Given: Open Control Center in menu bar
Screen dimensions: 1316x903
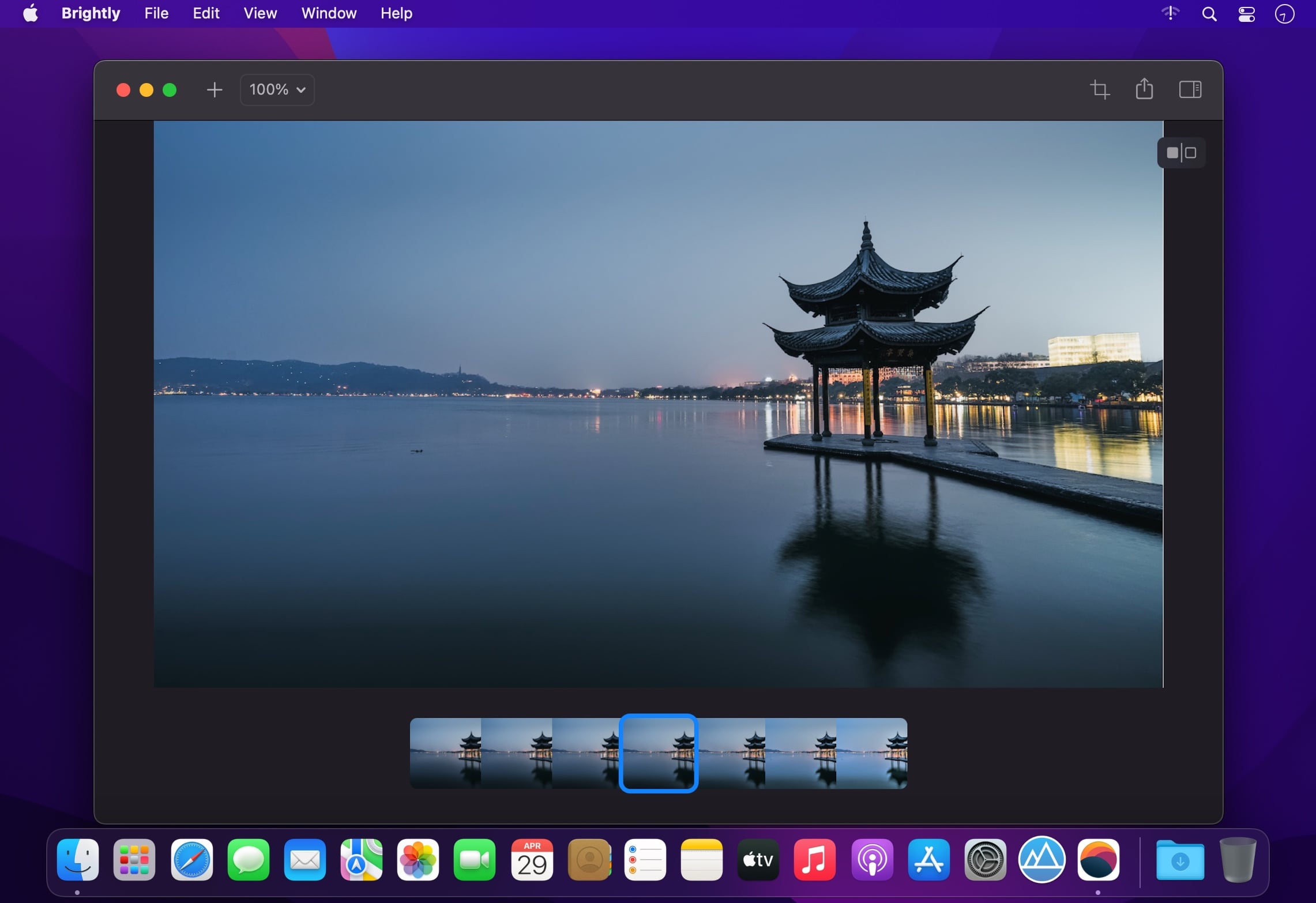Looking at the screenshot, I should [x=1246, y=14].
